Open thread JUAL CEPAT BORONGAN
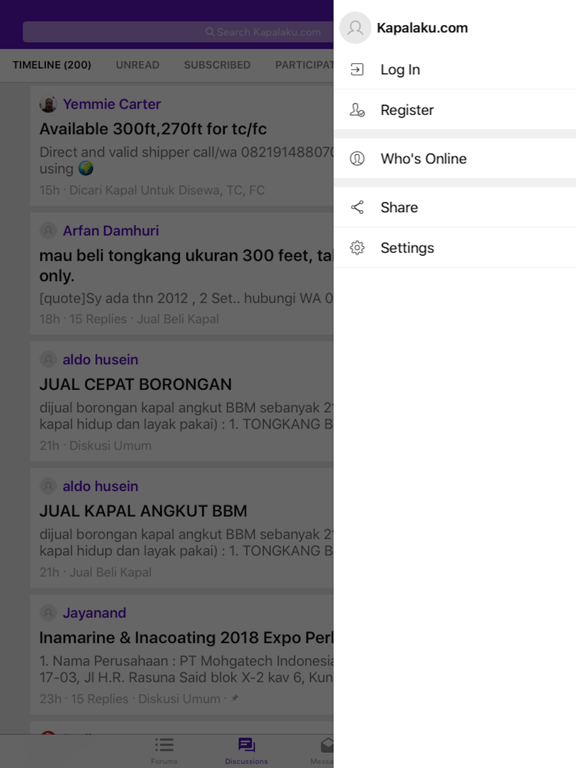This screenshot has width=576, height=768. coord(135,384)
